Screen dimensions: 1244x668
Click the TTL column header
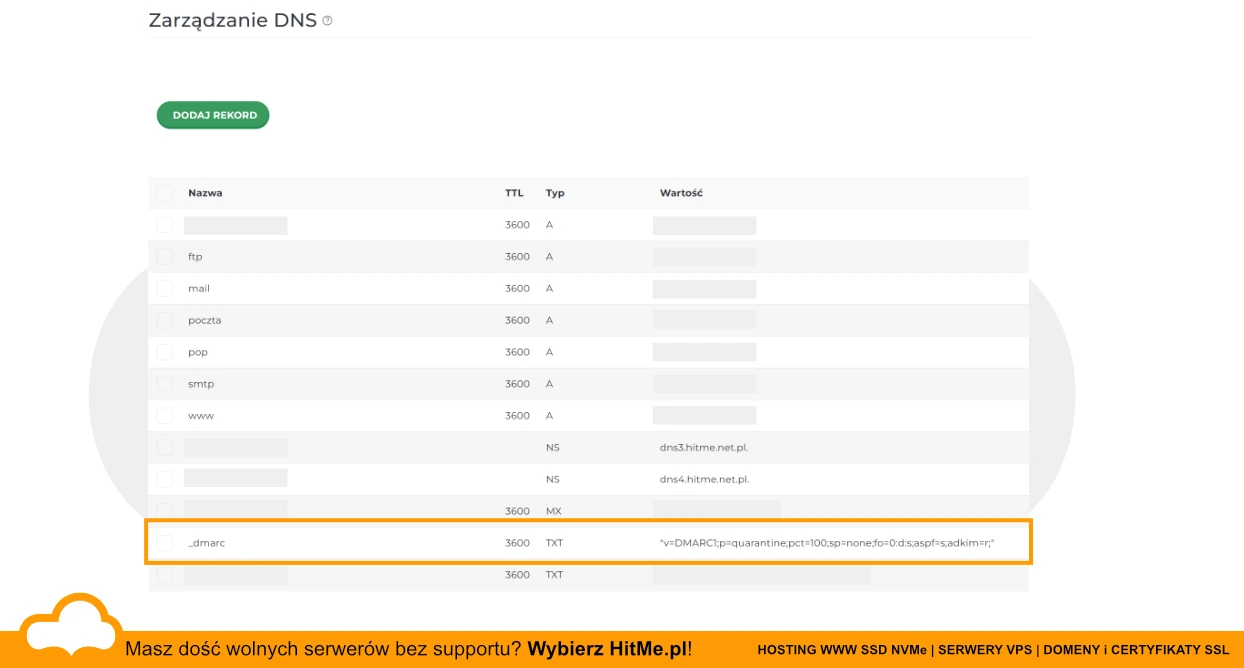pos(514,193)
